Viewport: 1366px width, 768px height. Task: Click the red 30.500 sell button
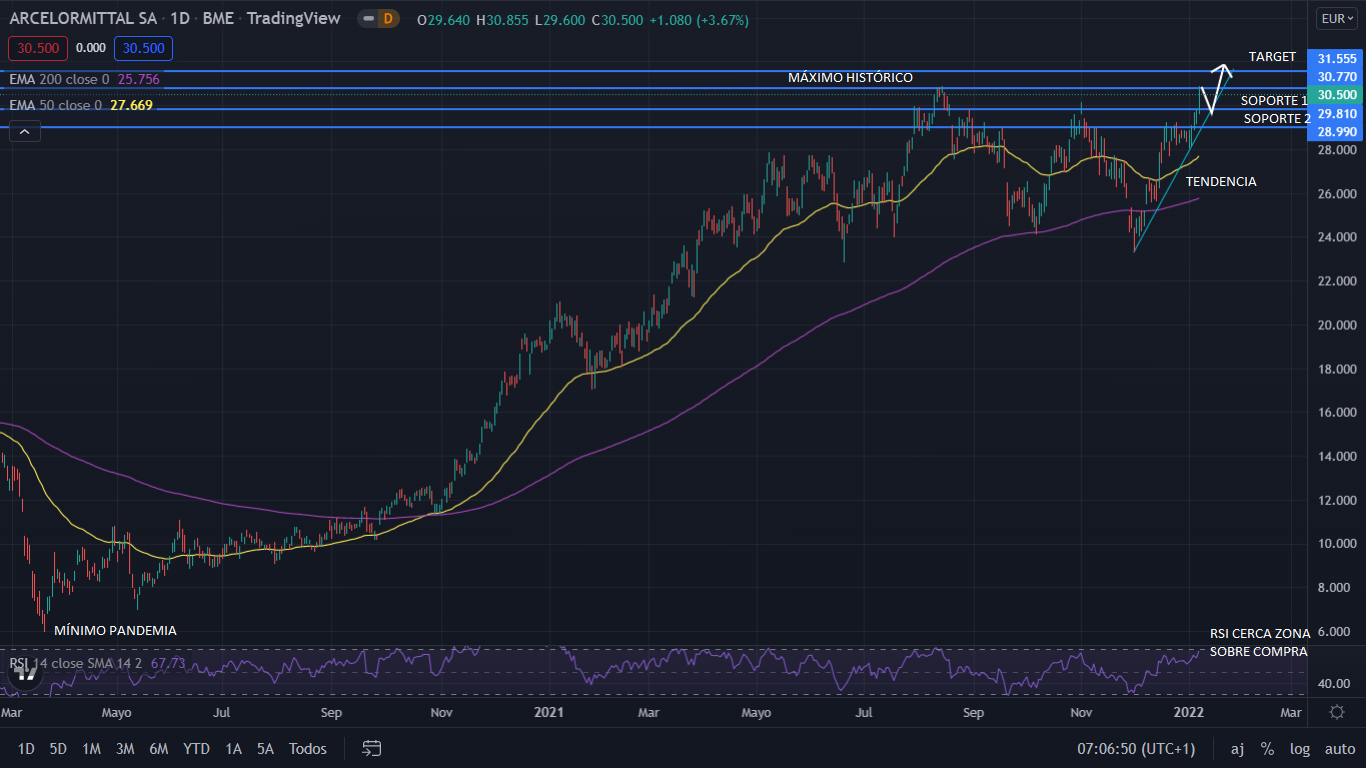tap(37, 48)
